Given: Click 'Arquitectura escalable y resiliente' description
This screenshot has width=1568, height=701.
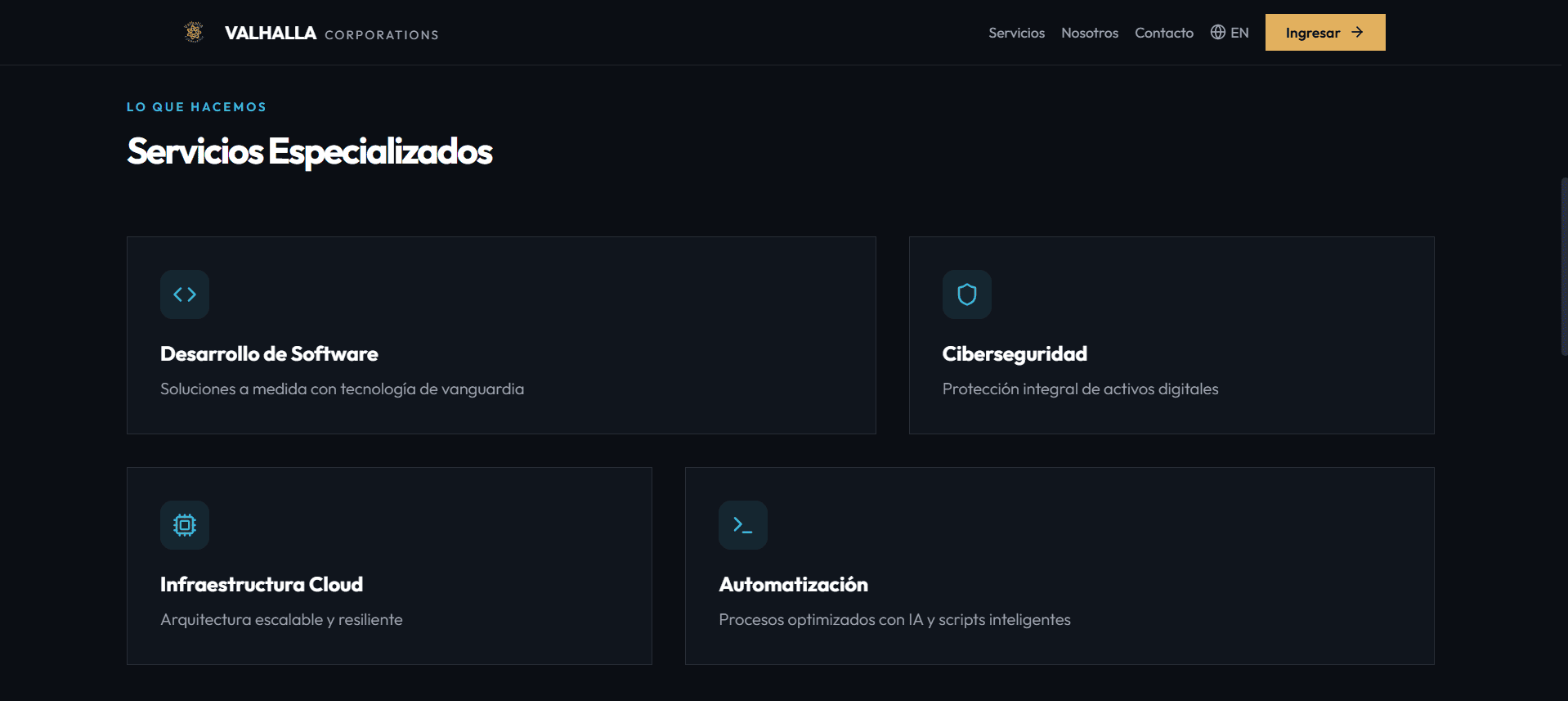Looking at the screenshot, I should click(281, 619).
